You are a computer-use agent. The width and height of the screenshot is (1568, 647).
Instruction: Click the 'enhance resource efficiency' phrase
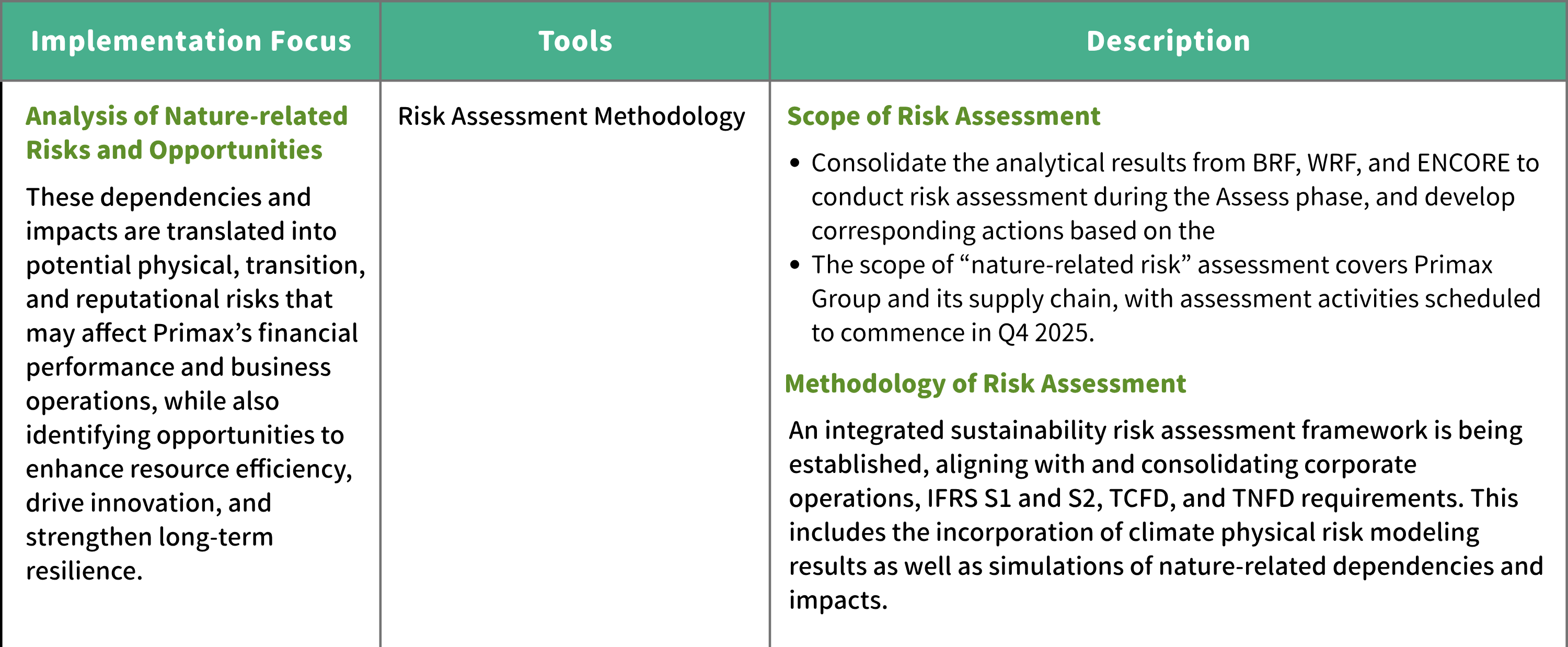coord(189,469)
